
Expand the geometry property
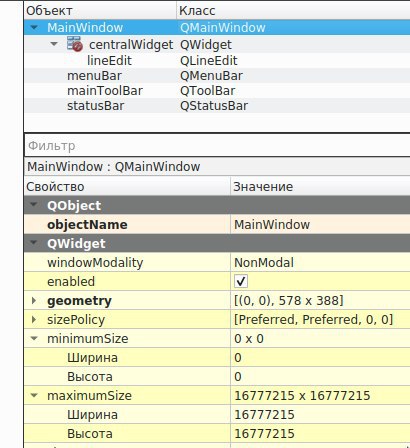tap(34, 300)
